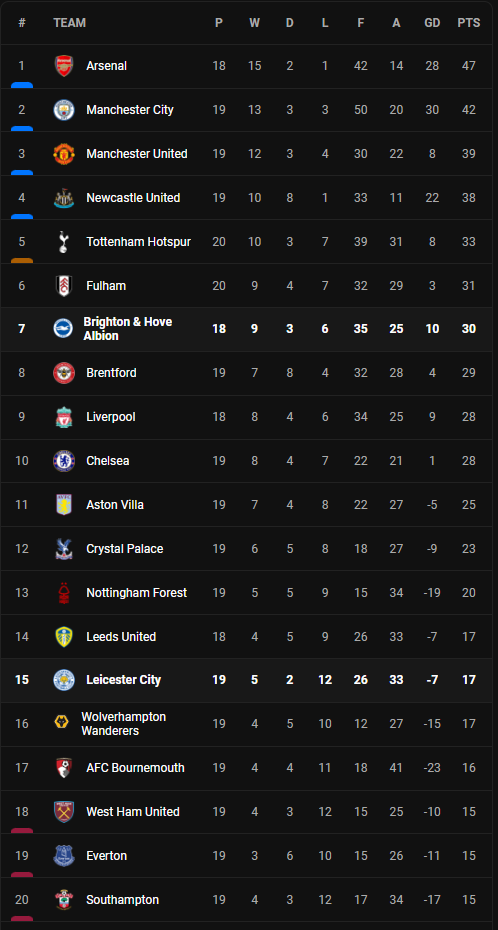This screenshot has width=498, height=930.
Task: Click Southampton's row position number 20
Action: pyautogui.click(x=22, y=900)
